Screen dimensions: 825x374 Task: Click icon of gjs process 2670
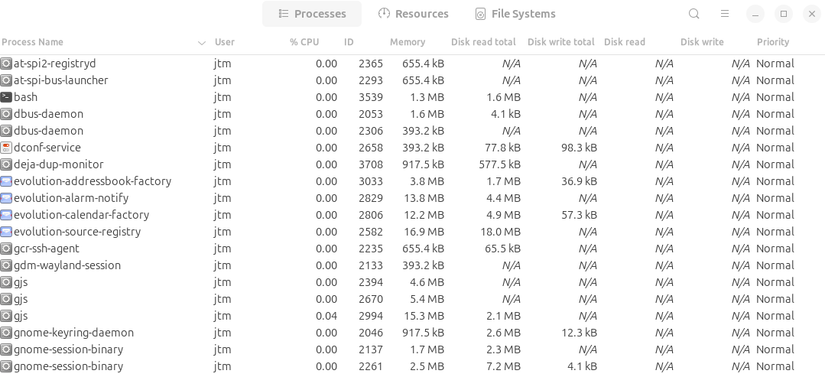6,299
